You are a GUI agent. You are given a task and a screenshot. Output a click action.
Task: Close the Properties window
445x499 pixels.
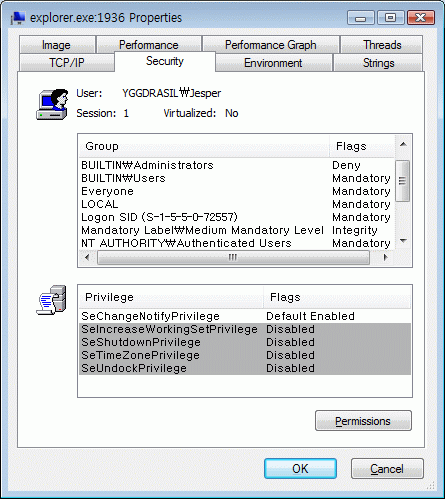421,18
